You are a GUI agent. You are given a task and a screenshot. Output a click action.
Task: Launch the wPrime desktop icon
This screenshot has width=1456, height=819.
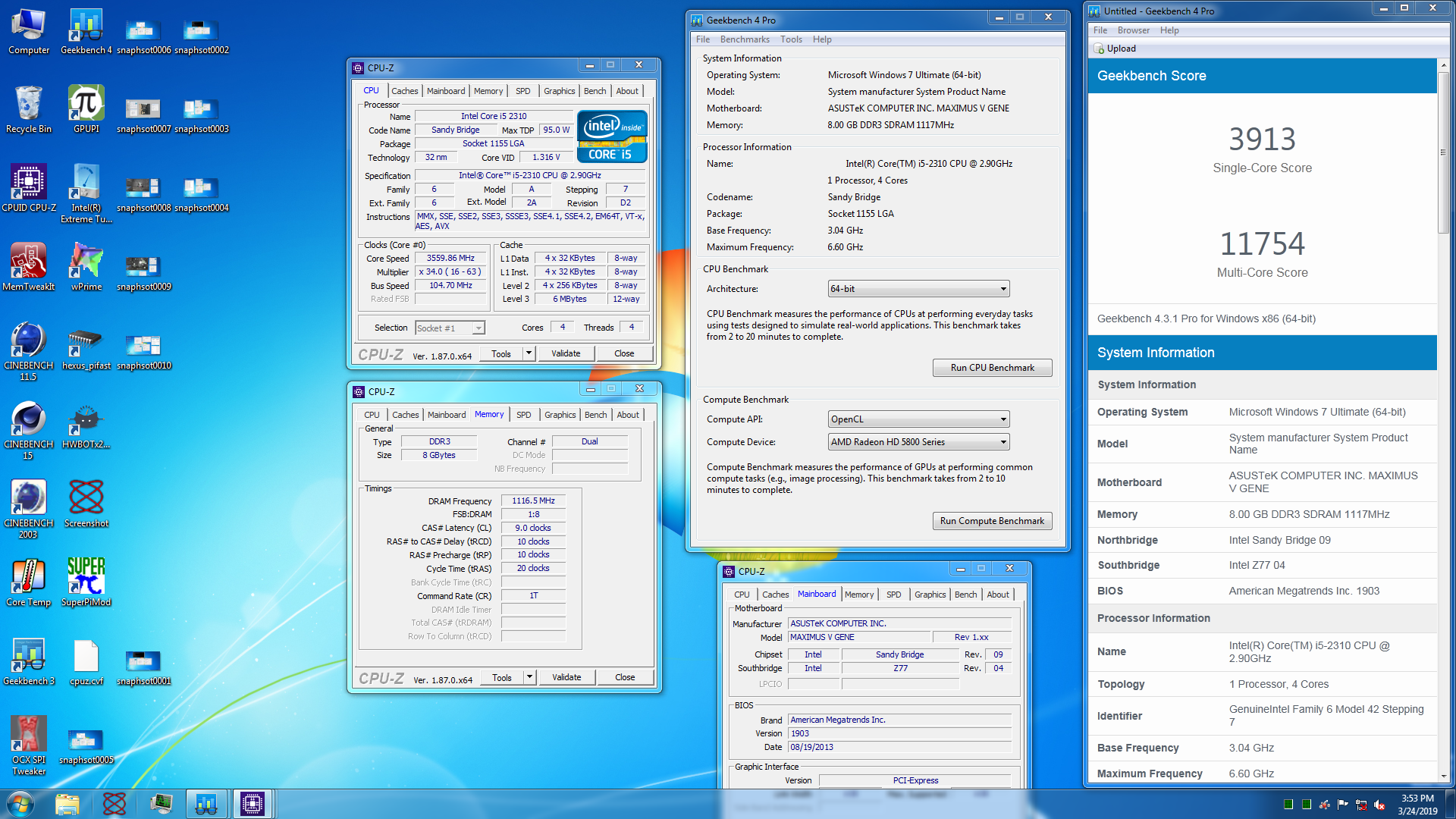[86, 268]
